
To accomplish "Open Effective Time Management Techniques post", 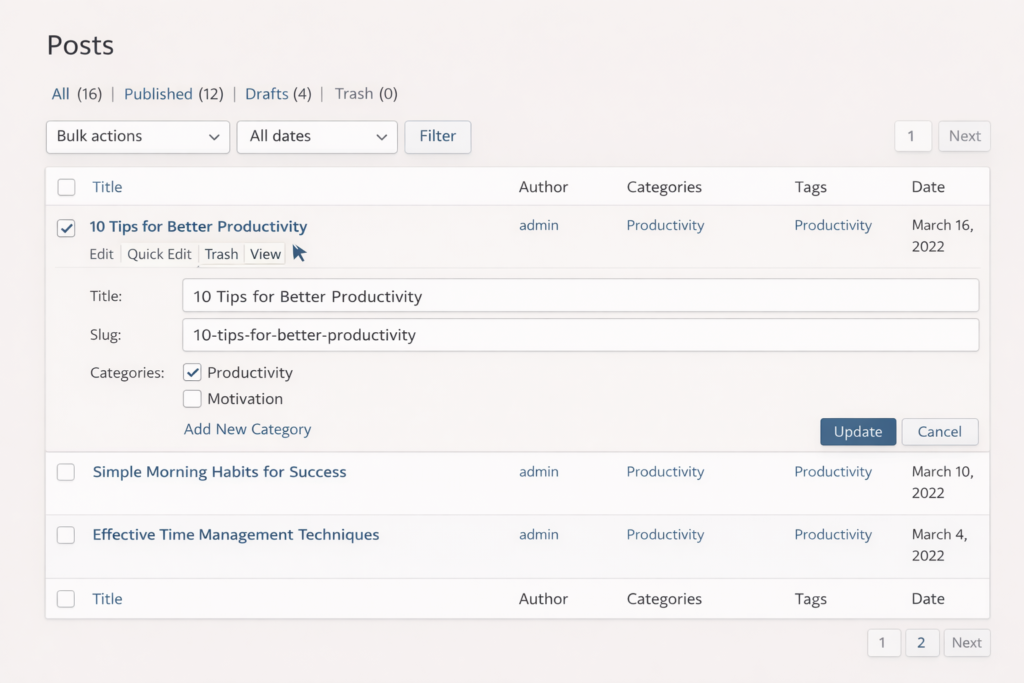I will click(236, 535).
